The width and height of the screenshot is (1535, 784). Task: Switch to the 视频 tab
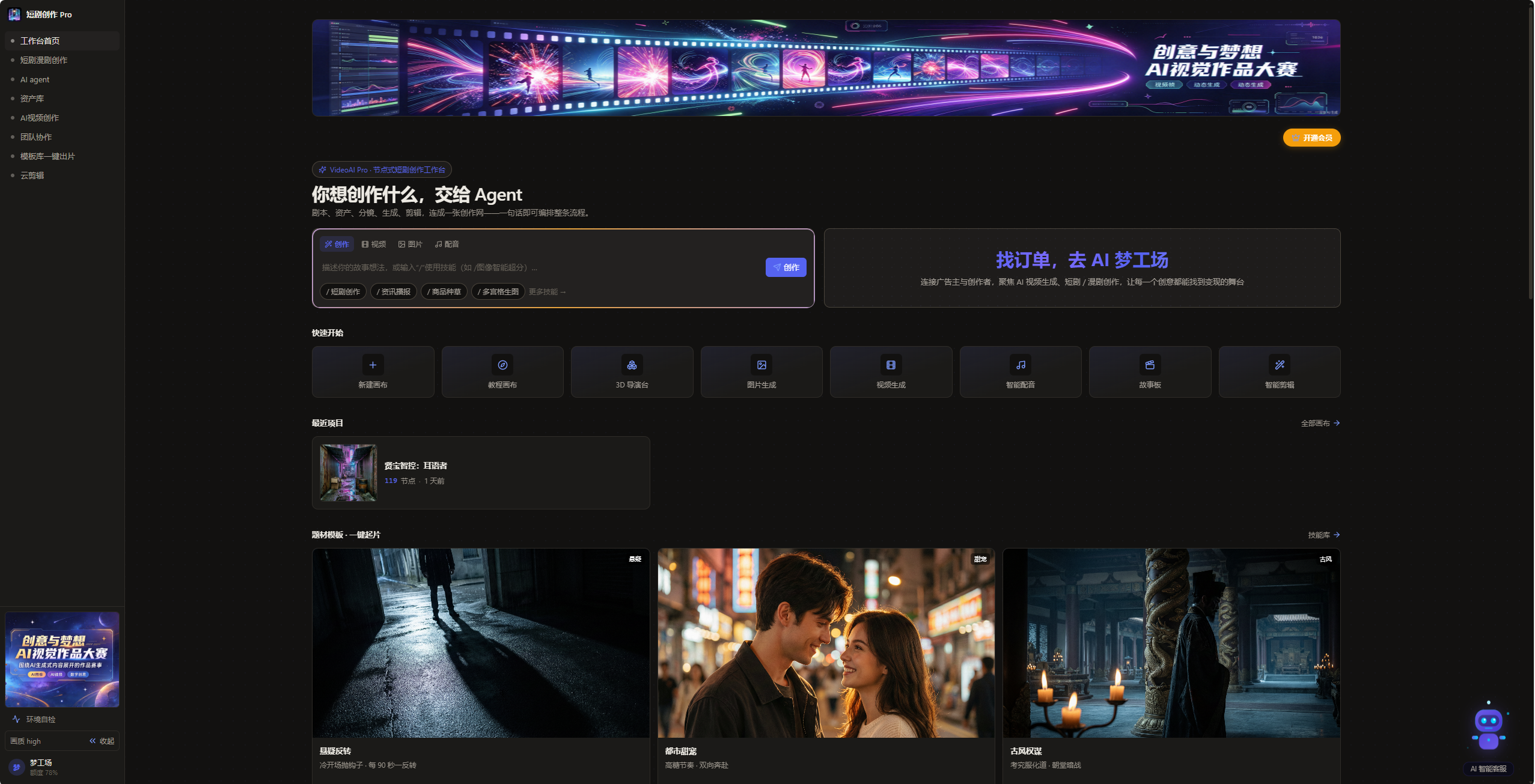(374, 244)
